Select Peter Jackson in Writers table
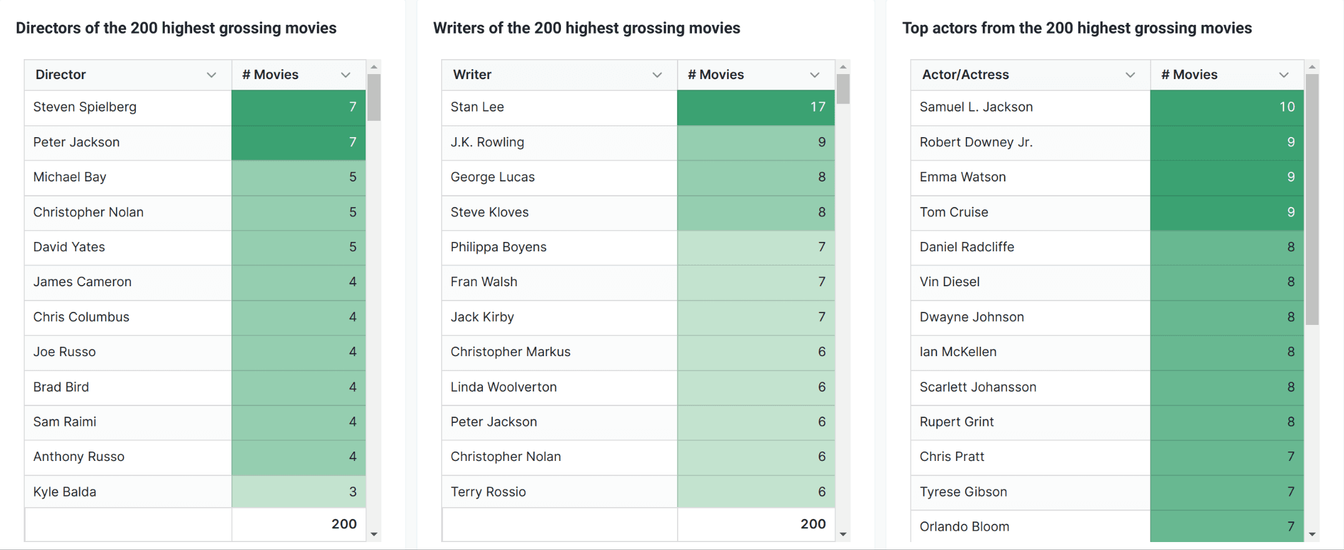 click(560, 422)
